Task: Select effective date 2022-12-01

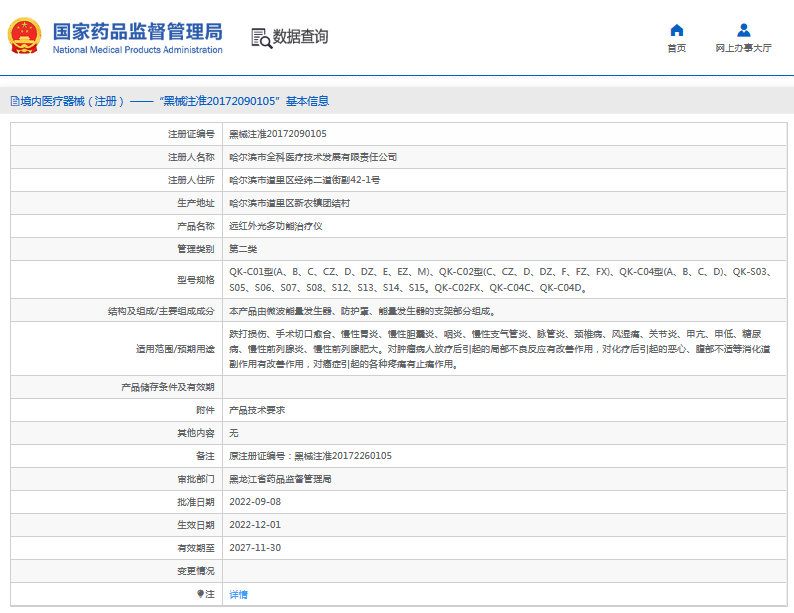Action: [x=255, y=525]
